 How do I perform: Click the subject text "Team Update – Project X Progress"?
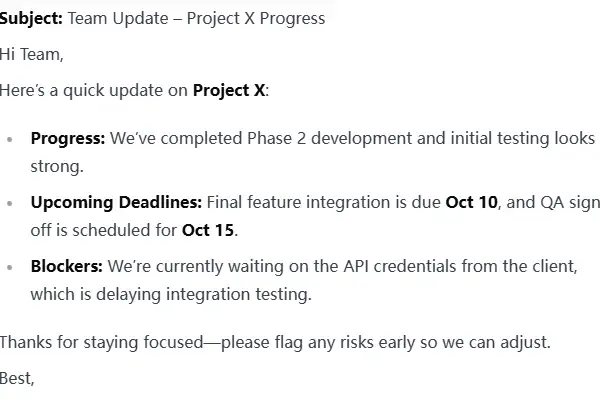196,18
